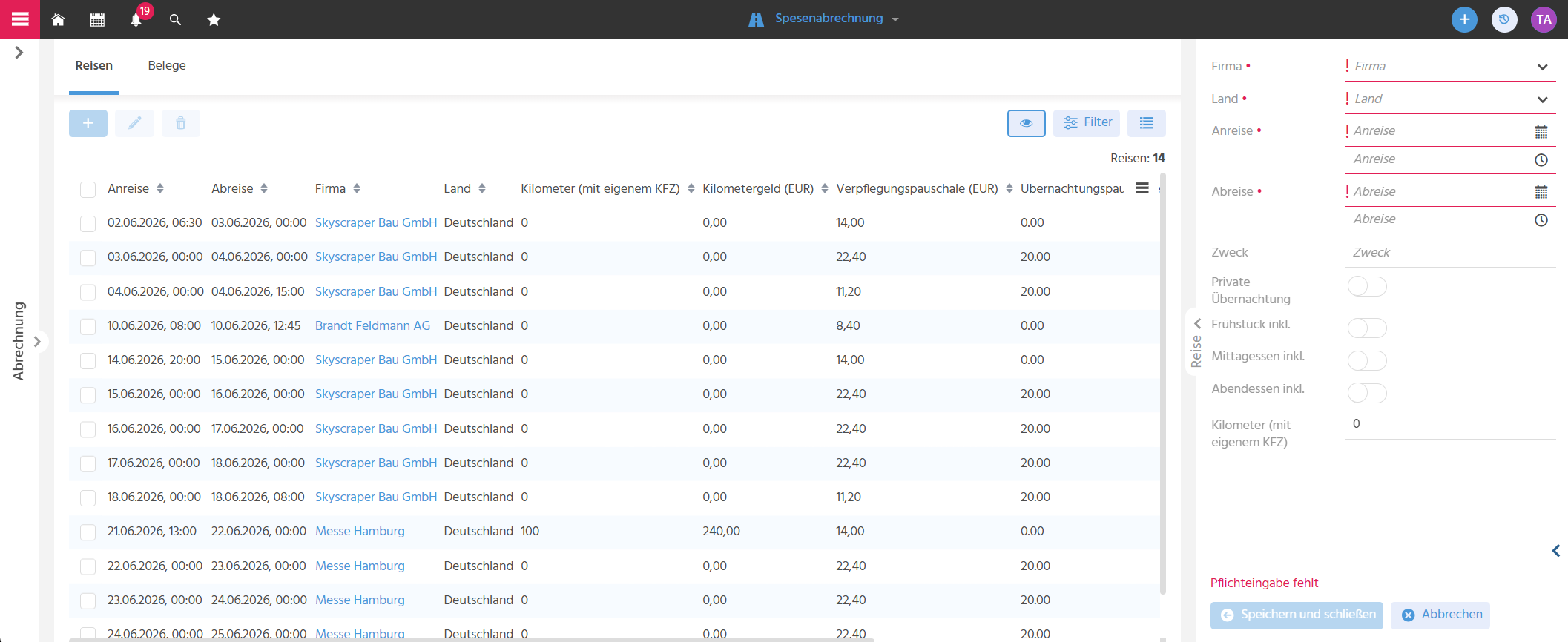Expand the Abrechnung side panel arrow
Viewport: 1568px width, 642px height.
pyautogui.click(x=37, y=342)
